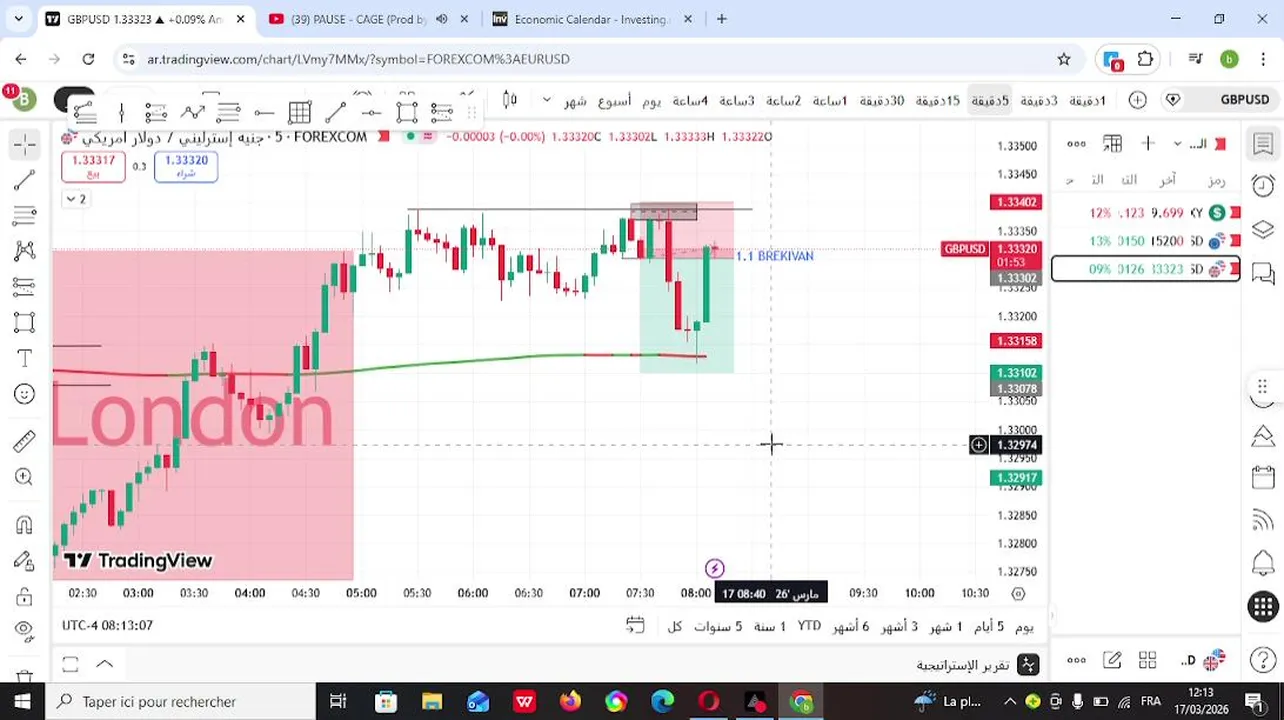Viewport: 1284px width, 720px height.
Task: Open the go-to-date calendar icon
Action: [x=635, y=626]
